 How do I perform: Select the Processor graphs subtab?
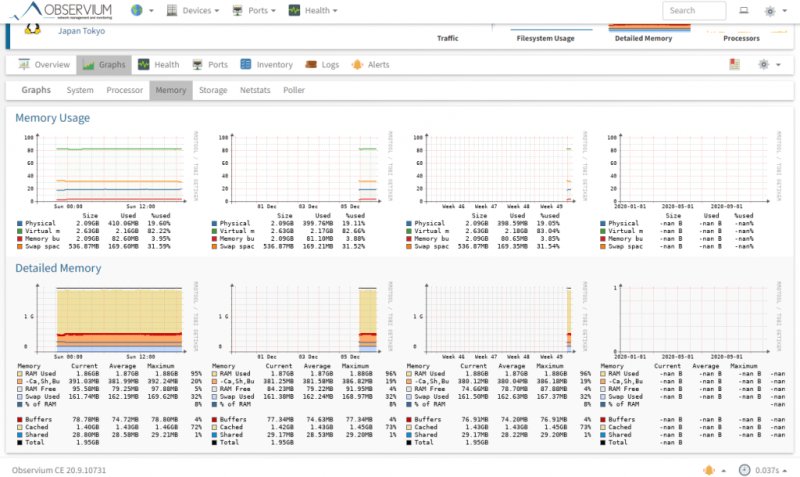124,90
